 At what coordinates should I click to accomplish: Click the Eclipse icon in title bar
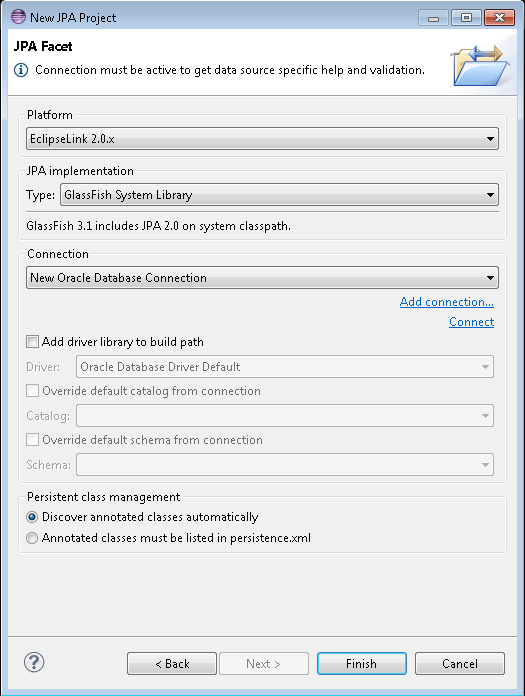(x=18, y=16)
